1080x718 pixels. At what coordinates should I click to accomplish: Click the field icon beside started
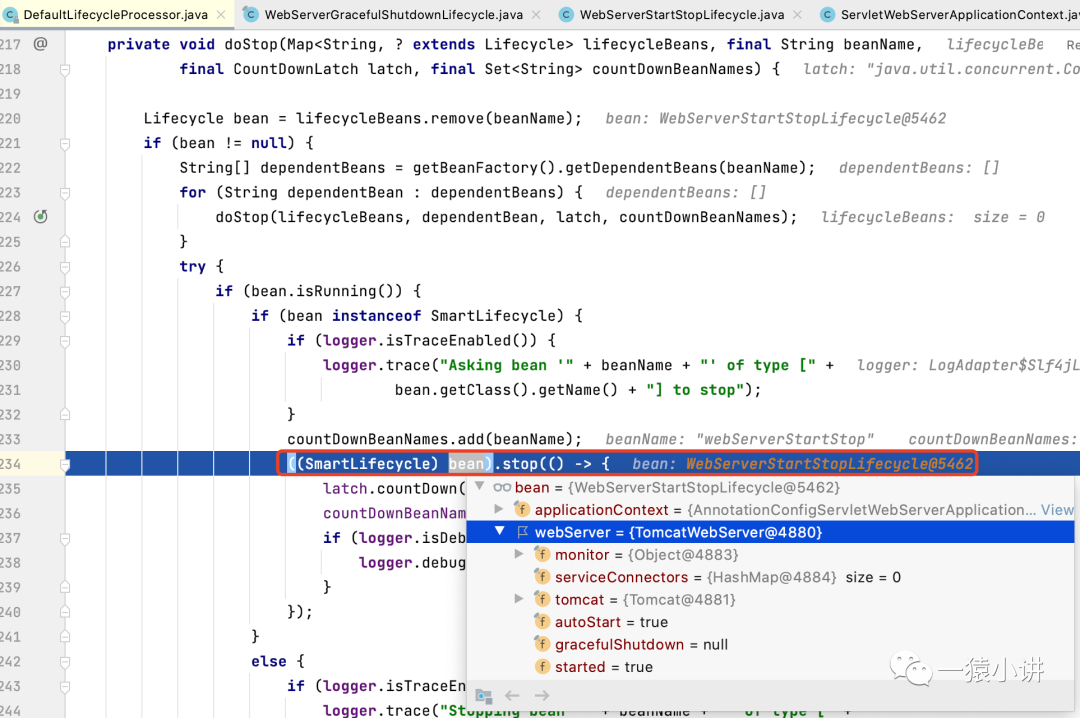[542, 666]
